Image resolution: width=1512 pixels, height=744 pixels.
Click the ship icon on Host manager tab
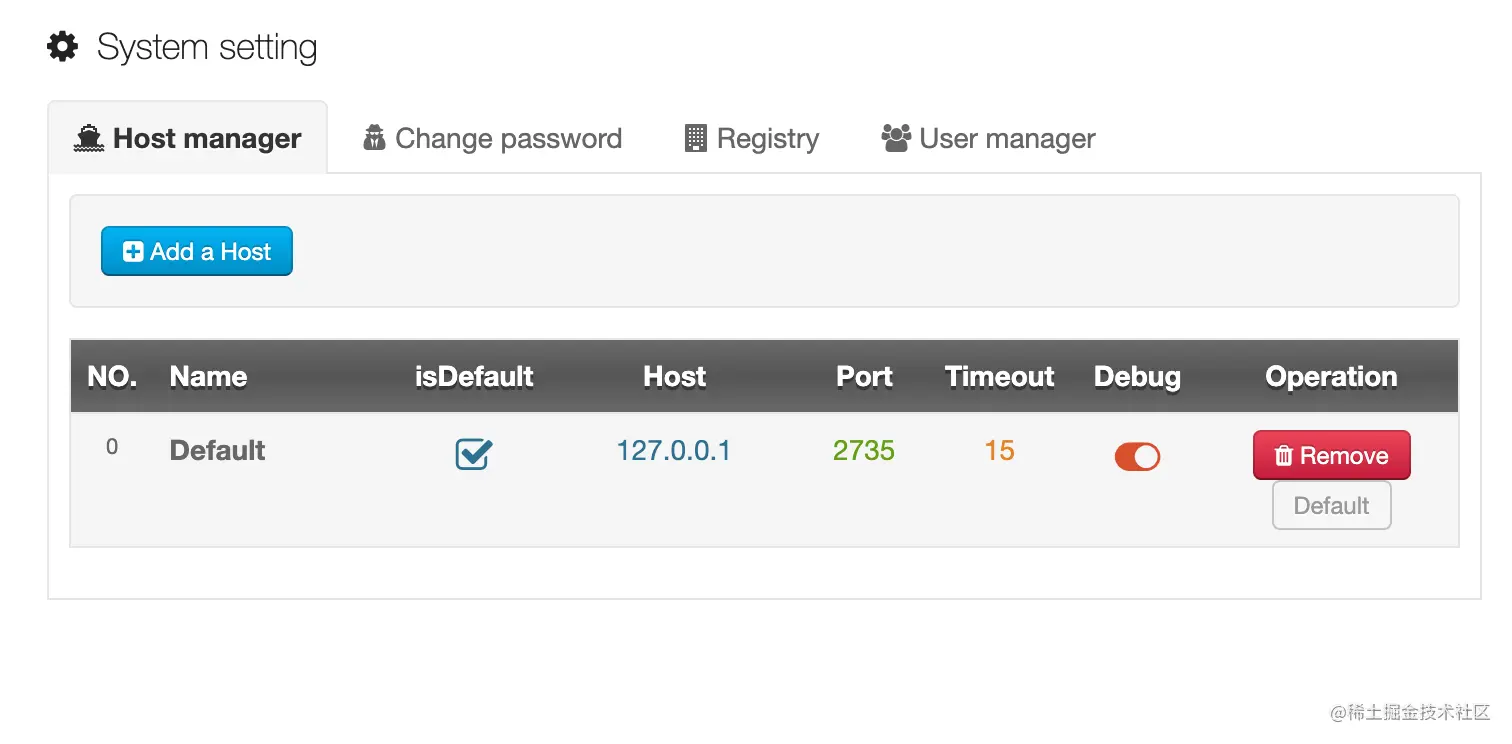tap(89, 138)
